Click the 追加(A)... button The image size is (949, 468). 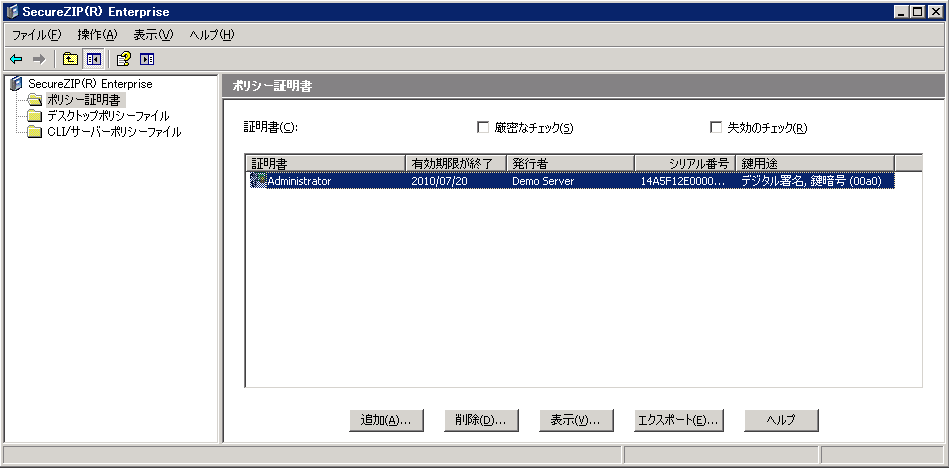386,420
